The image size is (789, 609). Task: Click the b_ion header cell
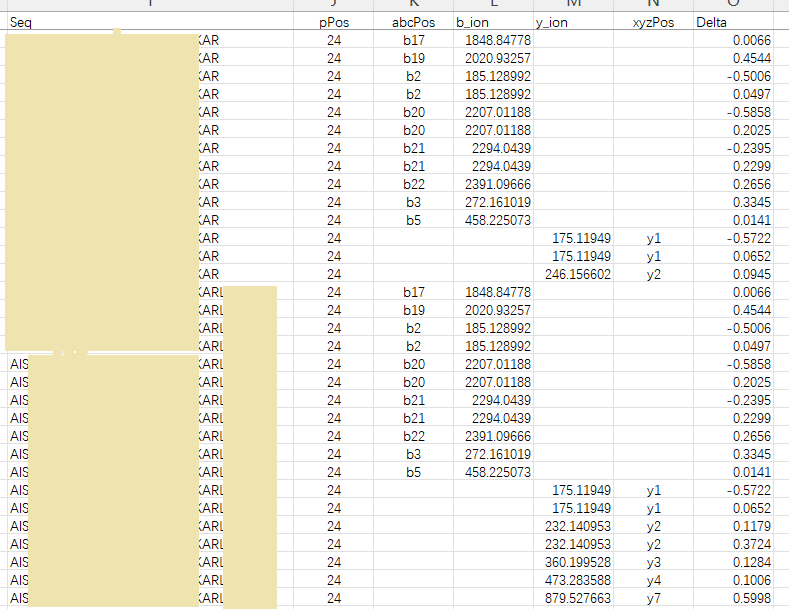491,22
